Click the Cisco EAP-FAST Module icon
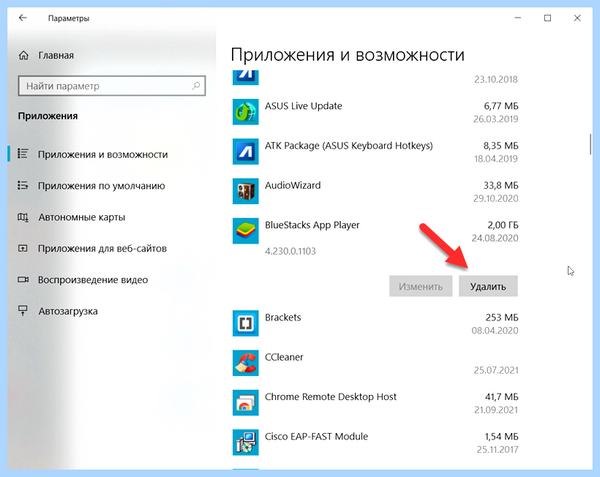Viewport: 600px width, 477px height. [245, 442]
